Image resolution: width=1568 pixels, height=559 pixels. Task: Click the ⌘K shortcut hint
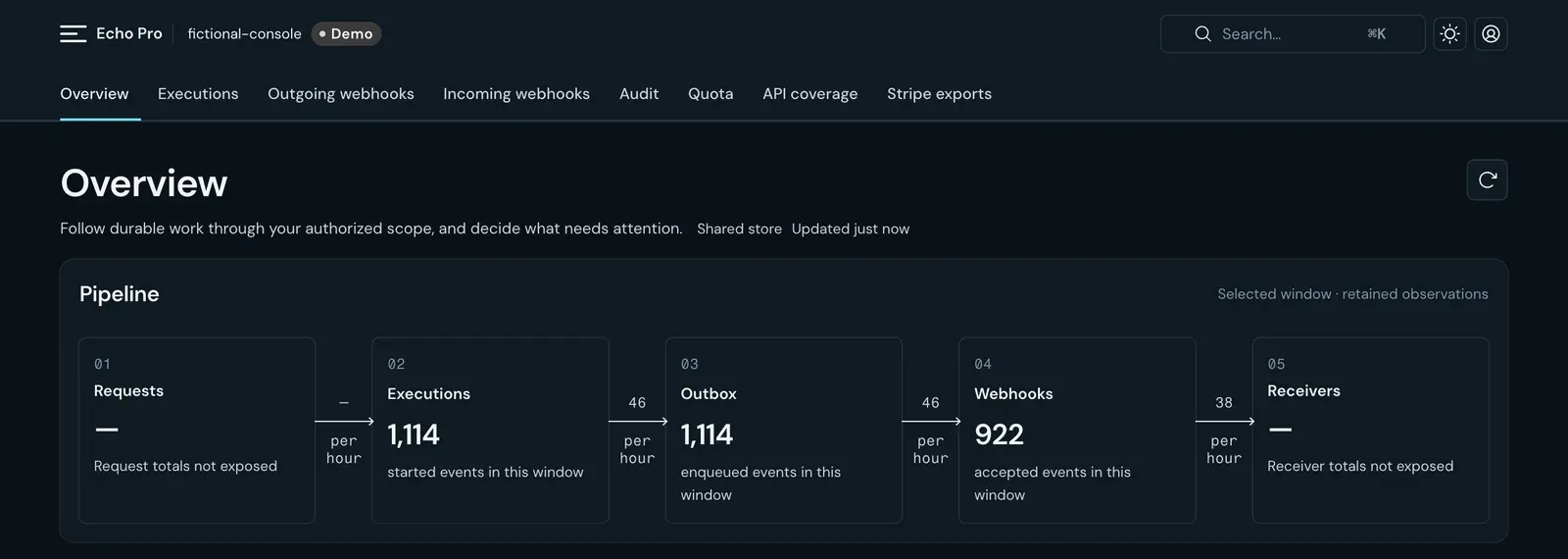click(x=1376, y=33)
